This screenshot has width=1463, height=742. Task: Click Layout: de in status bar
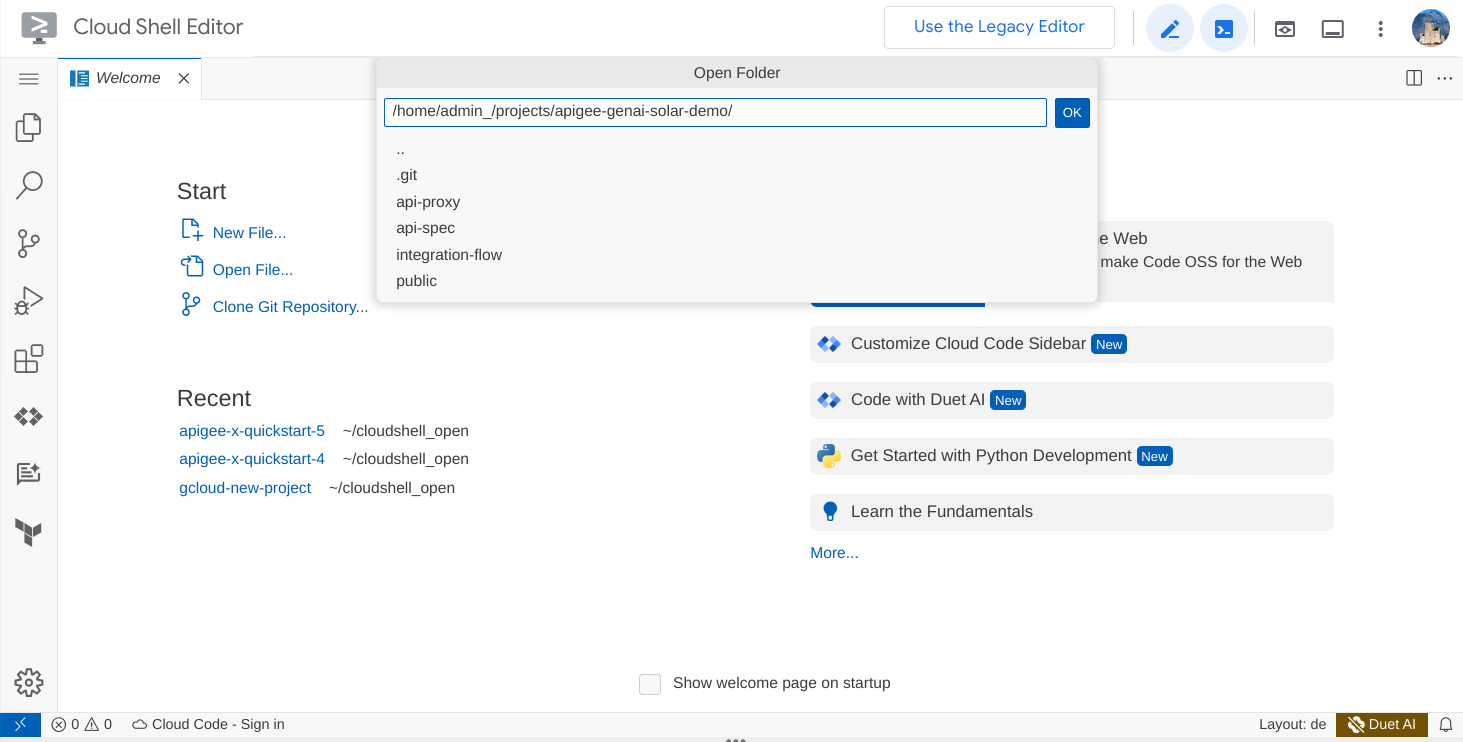coord(1292,724)
